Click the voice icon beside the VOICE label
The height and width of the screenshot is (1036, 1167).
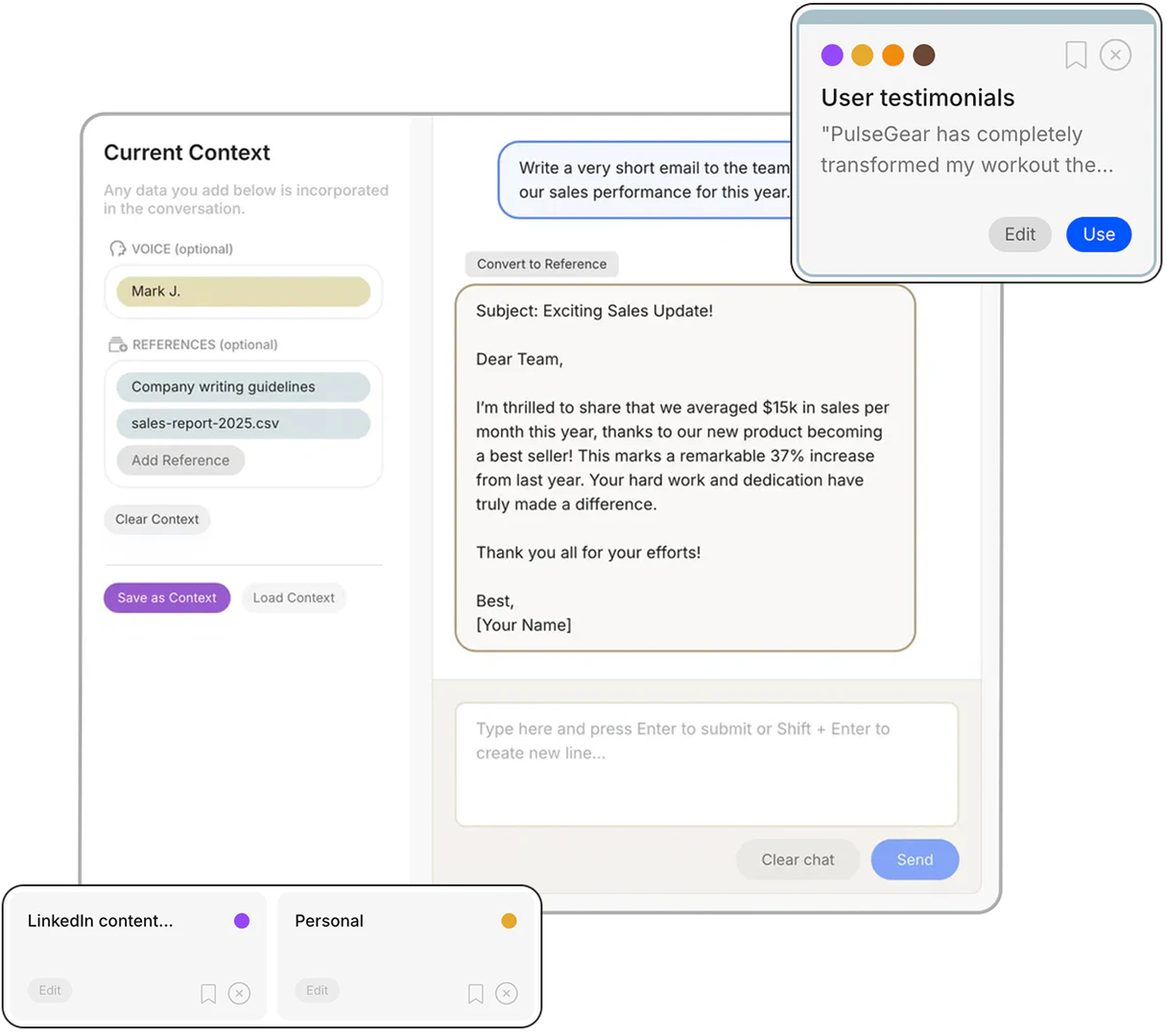click(117, 247)
